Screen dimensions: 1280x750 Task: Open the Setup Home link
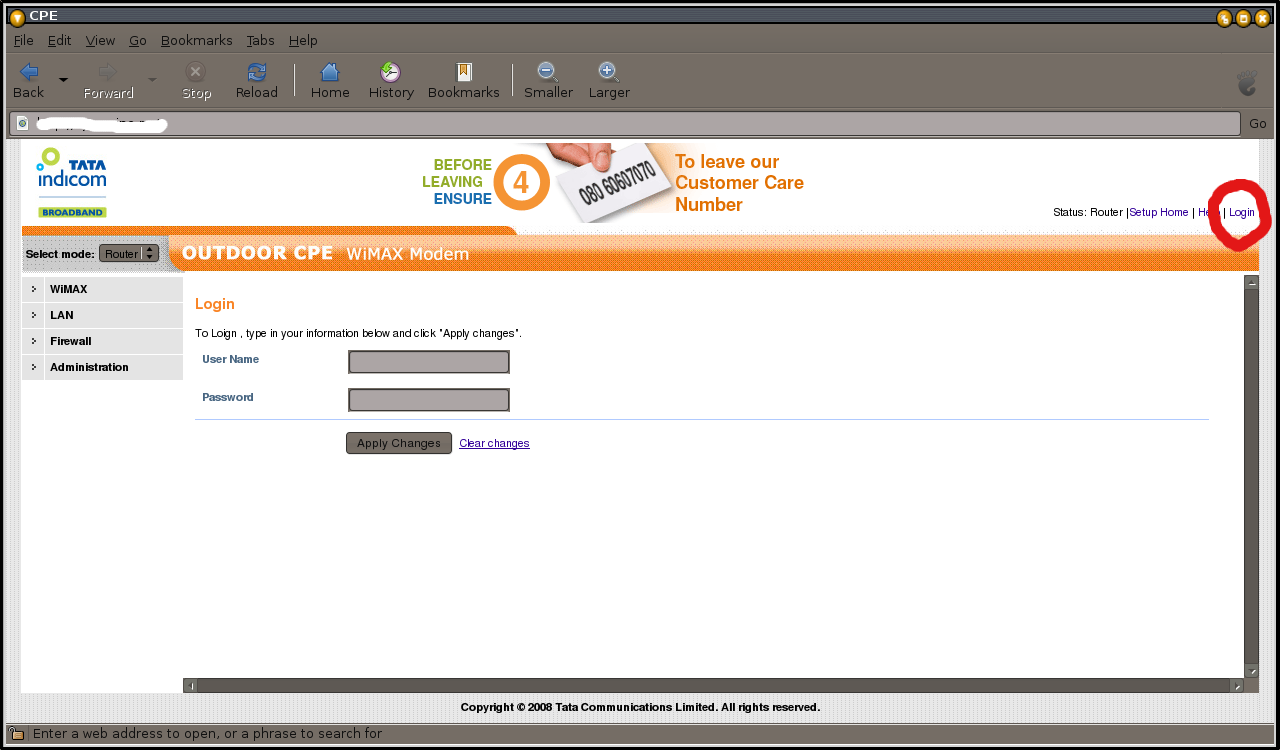click(1159, 212)
